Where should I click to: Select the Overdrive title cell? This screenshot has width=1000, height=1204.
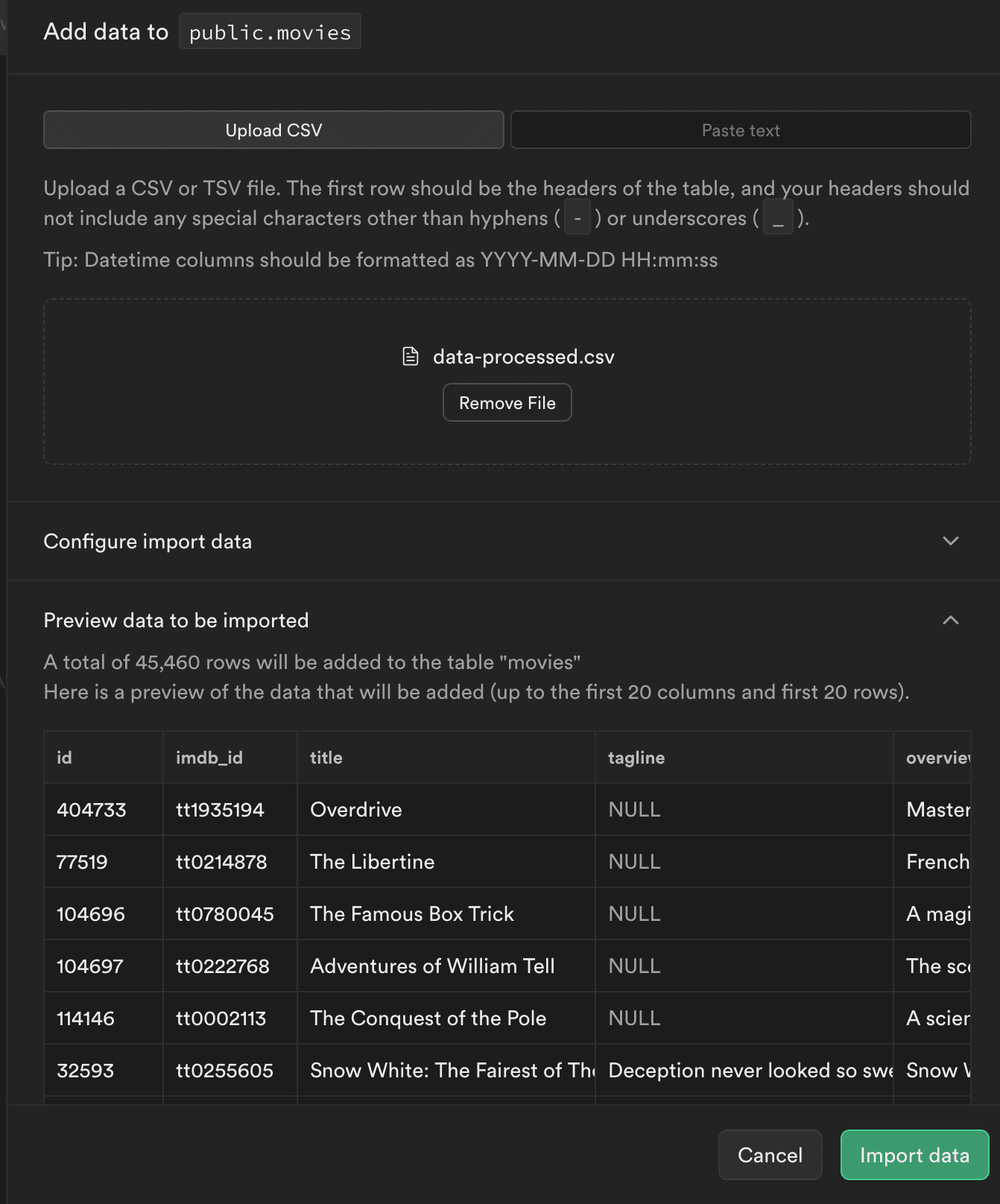pyautogui.click(x=356, y=810)
